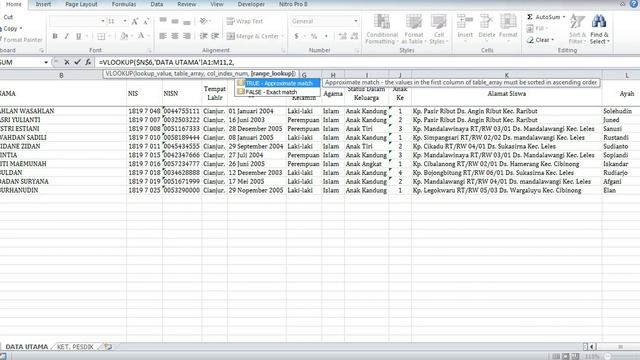Click the Insert Worksheet tab icon
The height and width of the screenshot is (360, 640).
pos(108,347)
